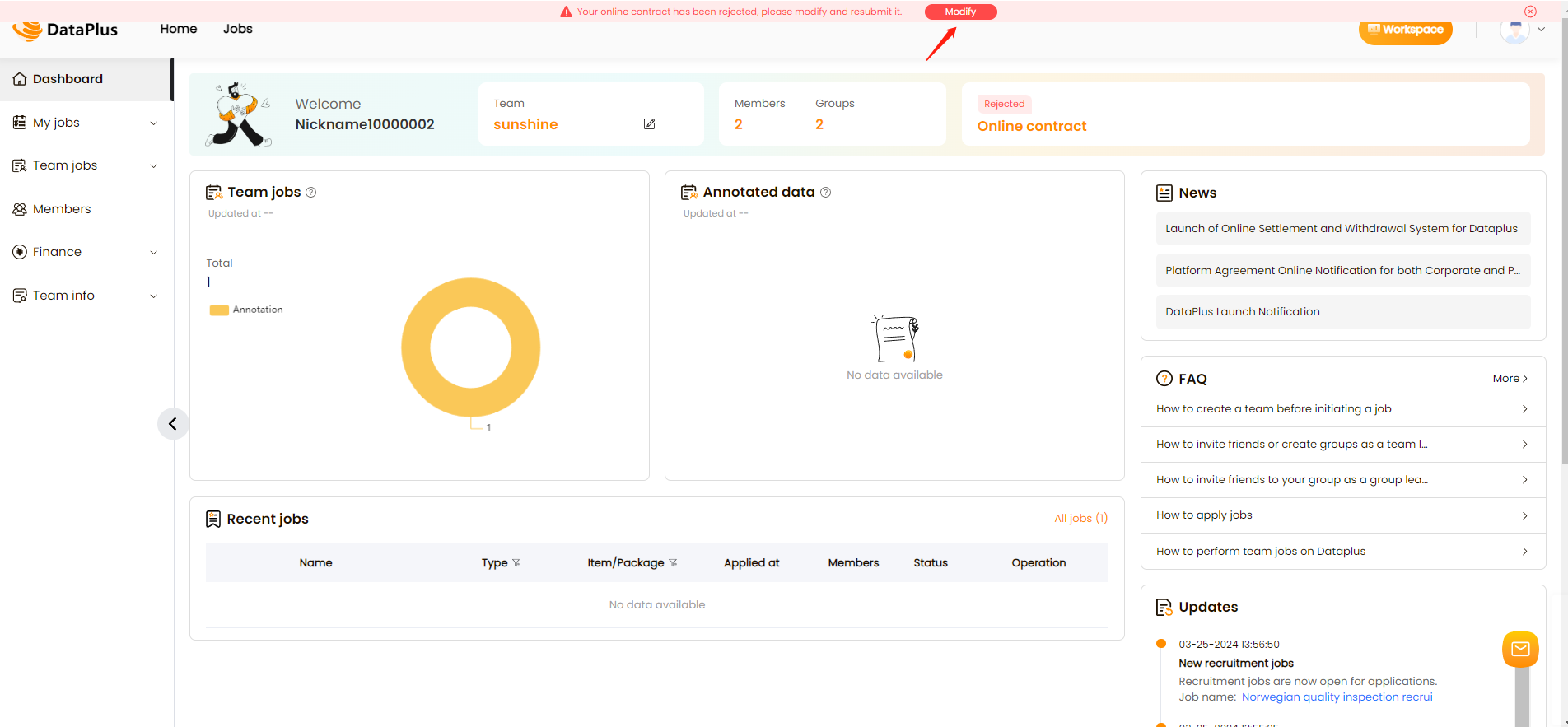
Task: Click Annotated data help question icon
Action: (825, 193)
